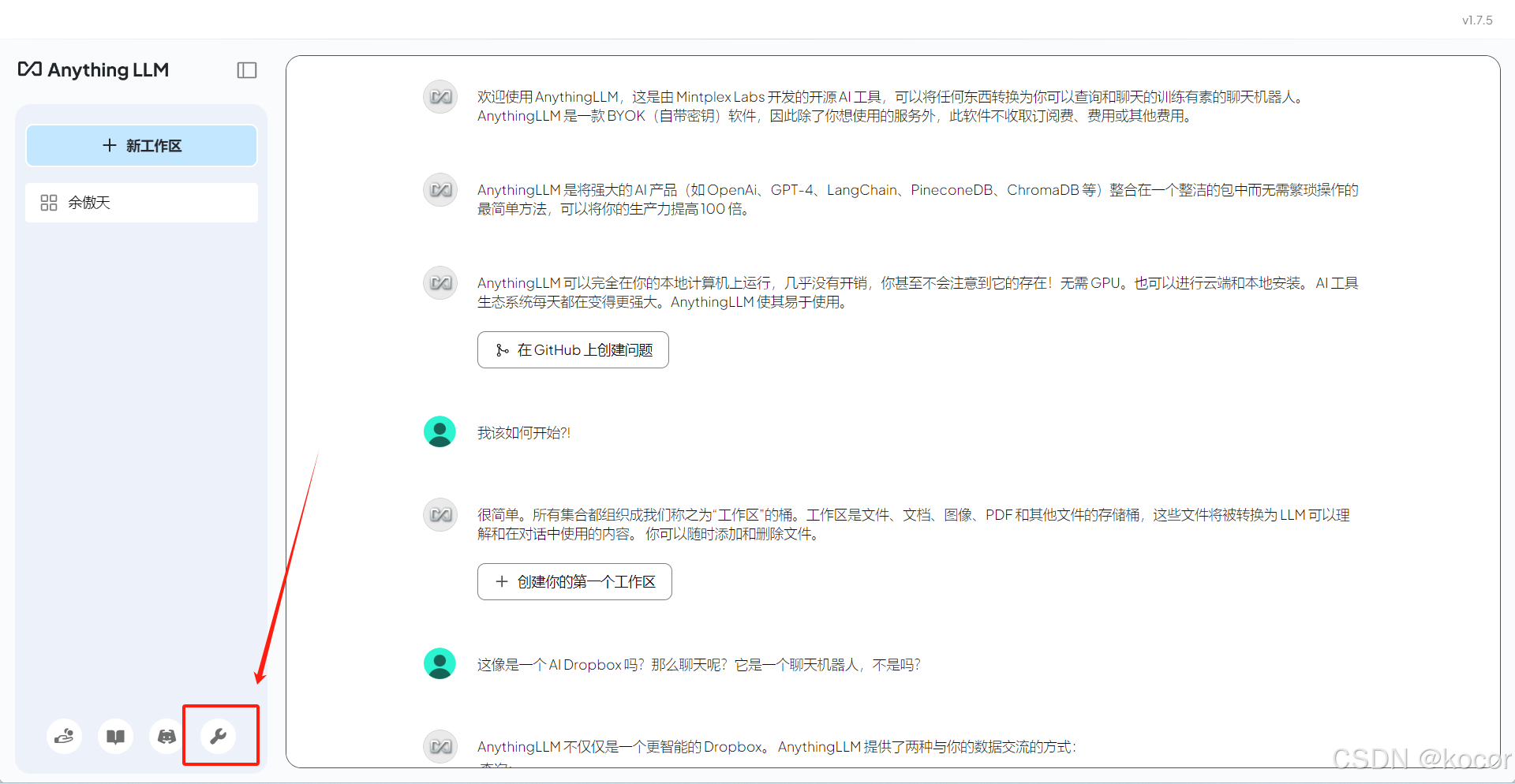The image size is (1515, 784).
Task: Toggle the sidebar collapse icon
Action: click(x=247, y=70)
